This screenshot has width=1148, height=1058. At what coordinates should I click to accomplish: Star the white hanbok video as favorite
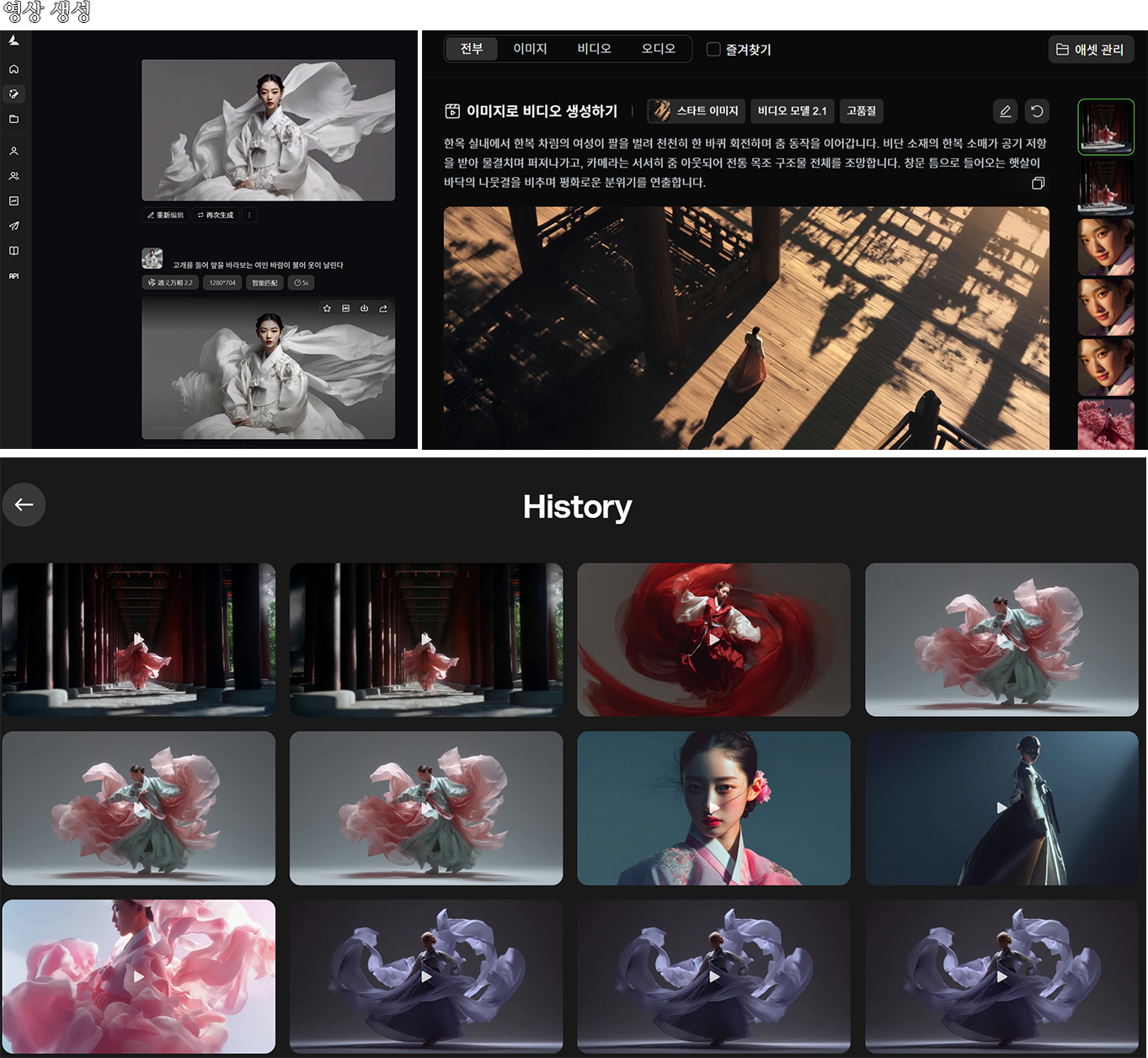coord(327,308)
